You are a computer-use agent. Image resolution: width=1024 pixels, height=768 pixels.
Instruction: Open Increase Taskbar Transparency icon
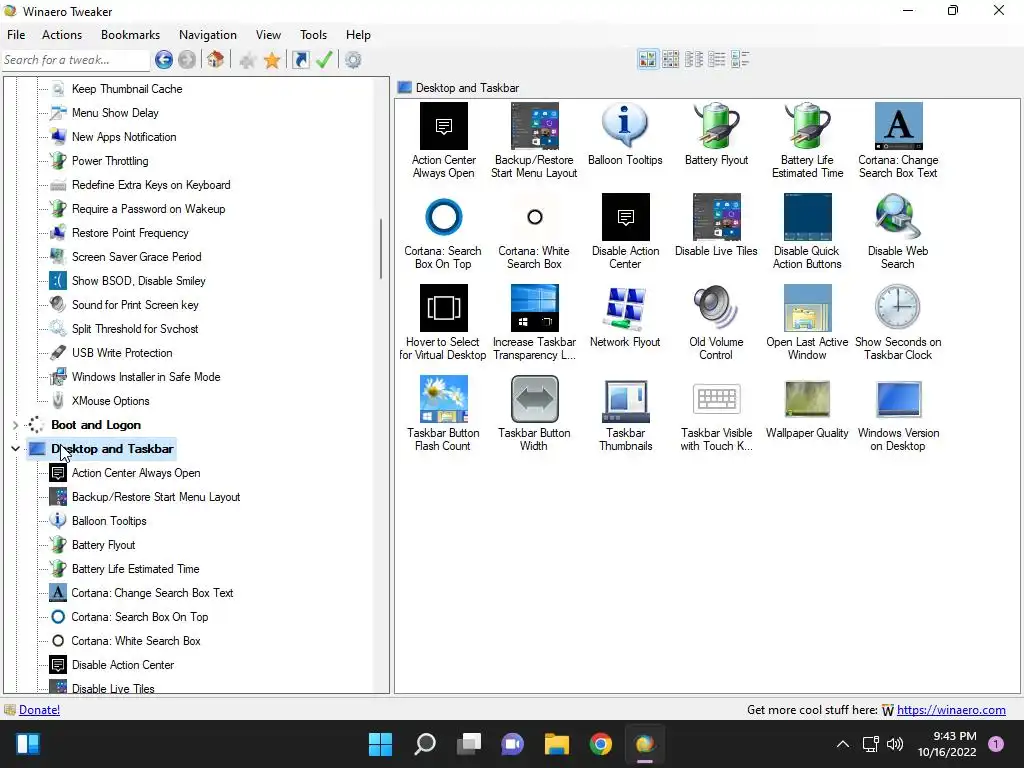coord(534,308)
